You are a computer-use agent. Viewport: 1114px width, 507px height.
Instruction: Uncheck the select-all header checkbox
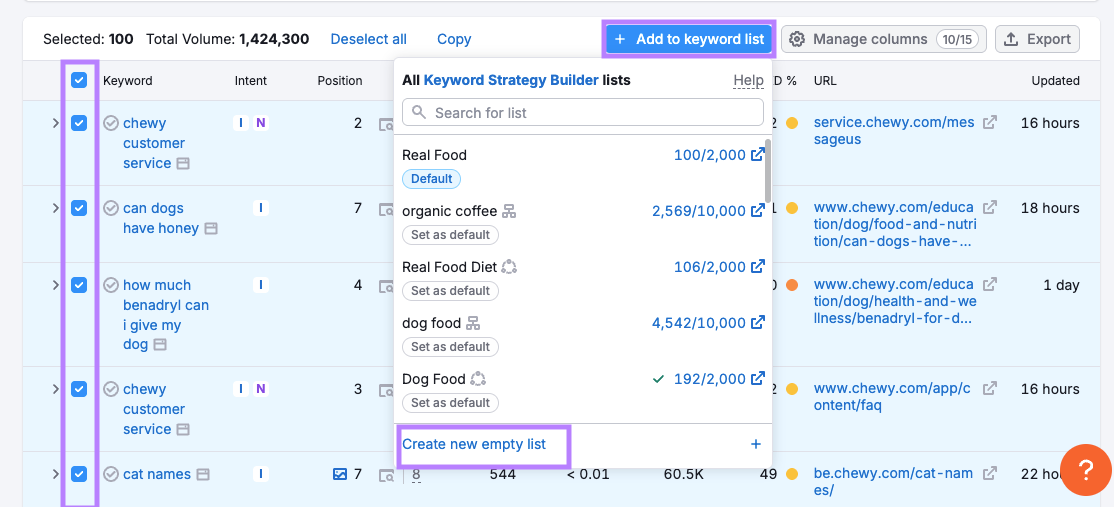(x=79, y=80)
